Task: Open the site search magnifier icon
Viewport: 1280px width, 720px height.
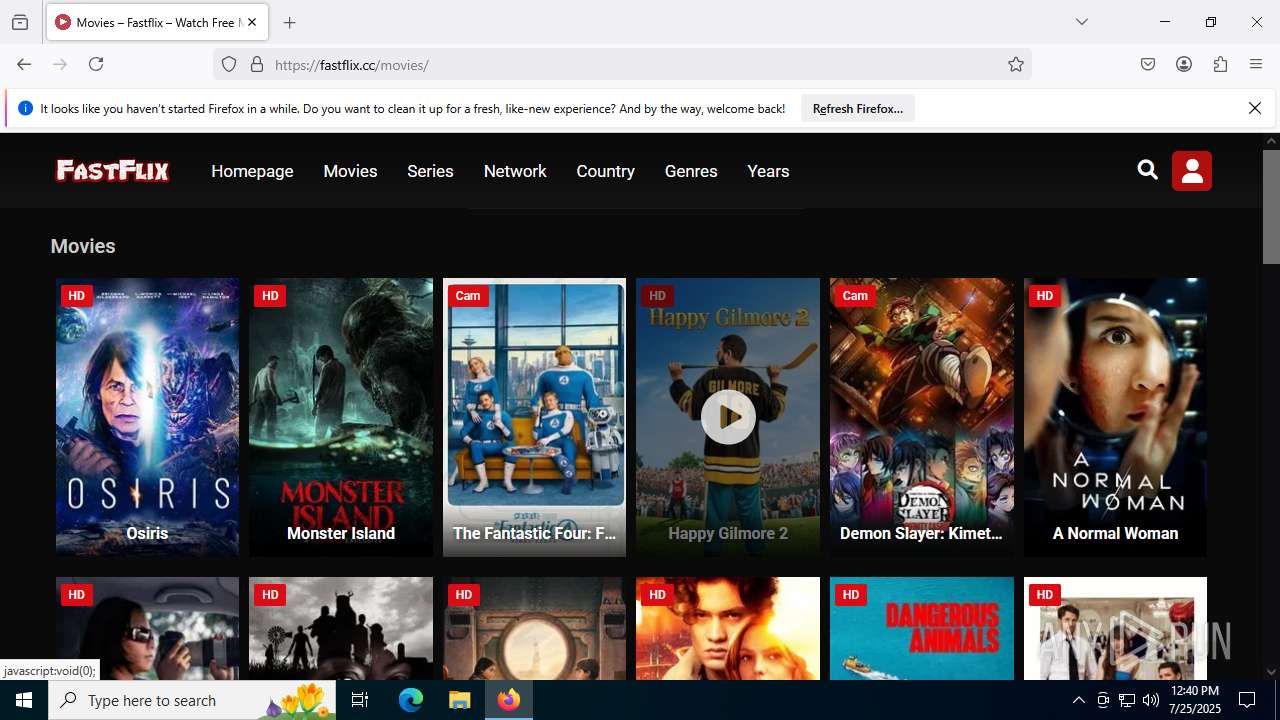Action: 1148,170
